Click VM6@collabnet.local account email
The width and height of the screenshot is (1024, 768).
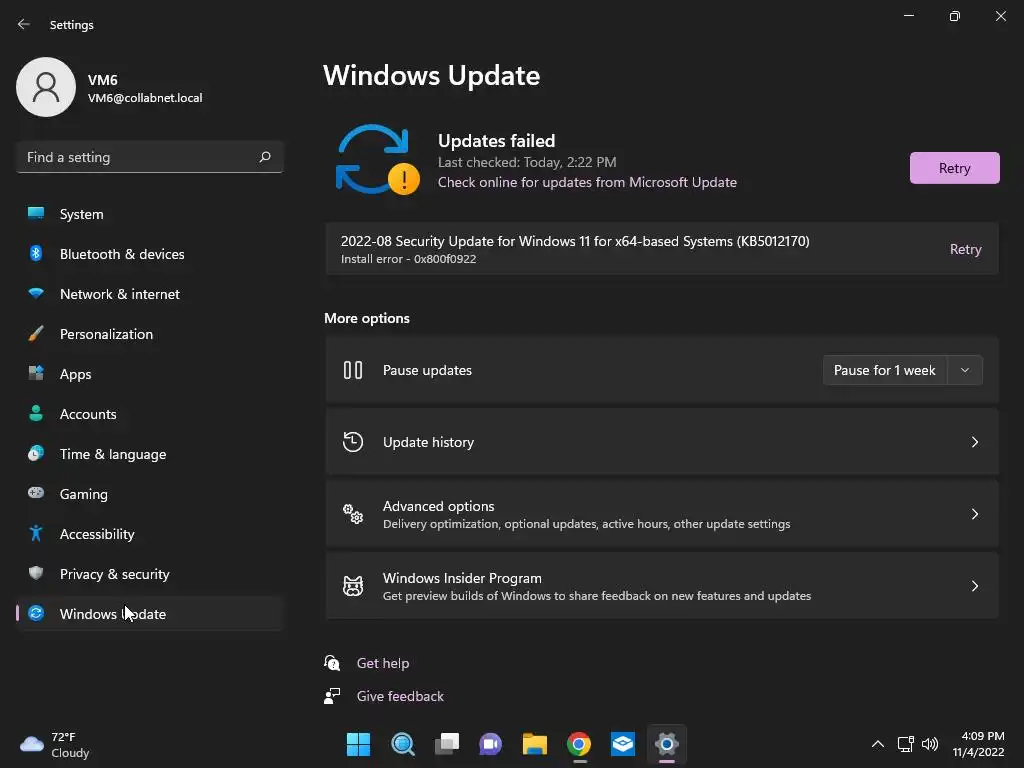click(x=145, y=98)
